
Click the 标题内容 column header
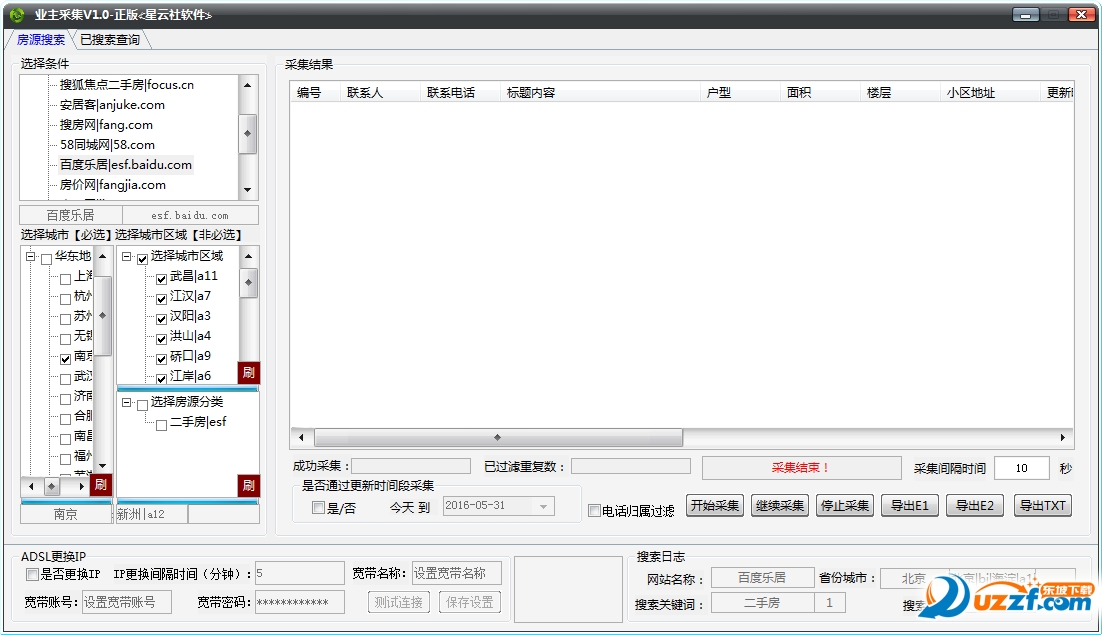coord(600,92)
